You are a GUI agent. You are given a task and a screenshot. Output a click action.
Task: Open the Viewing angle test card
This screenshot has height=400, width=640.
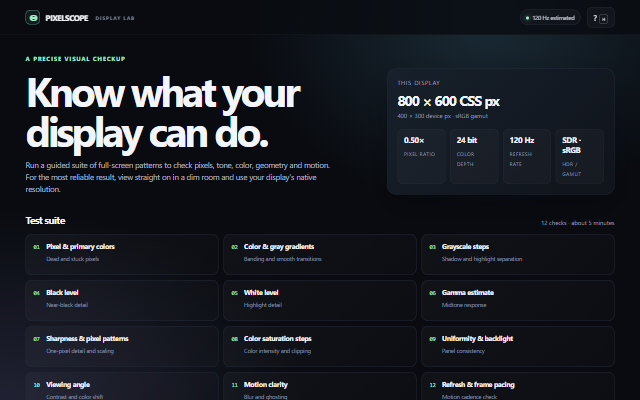pyautogui.click(x=122, y=387)
